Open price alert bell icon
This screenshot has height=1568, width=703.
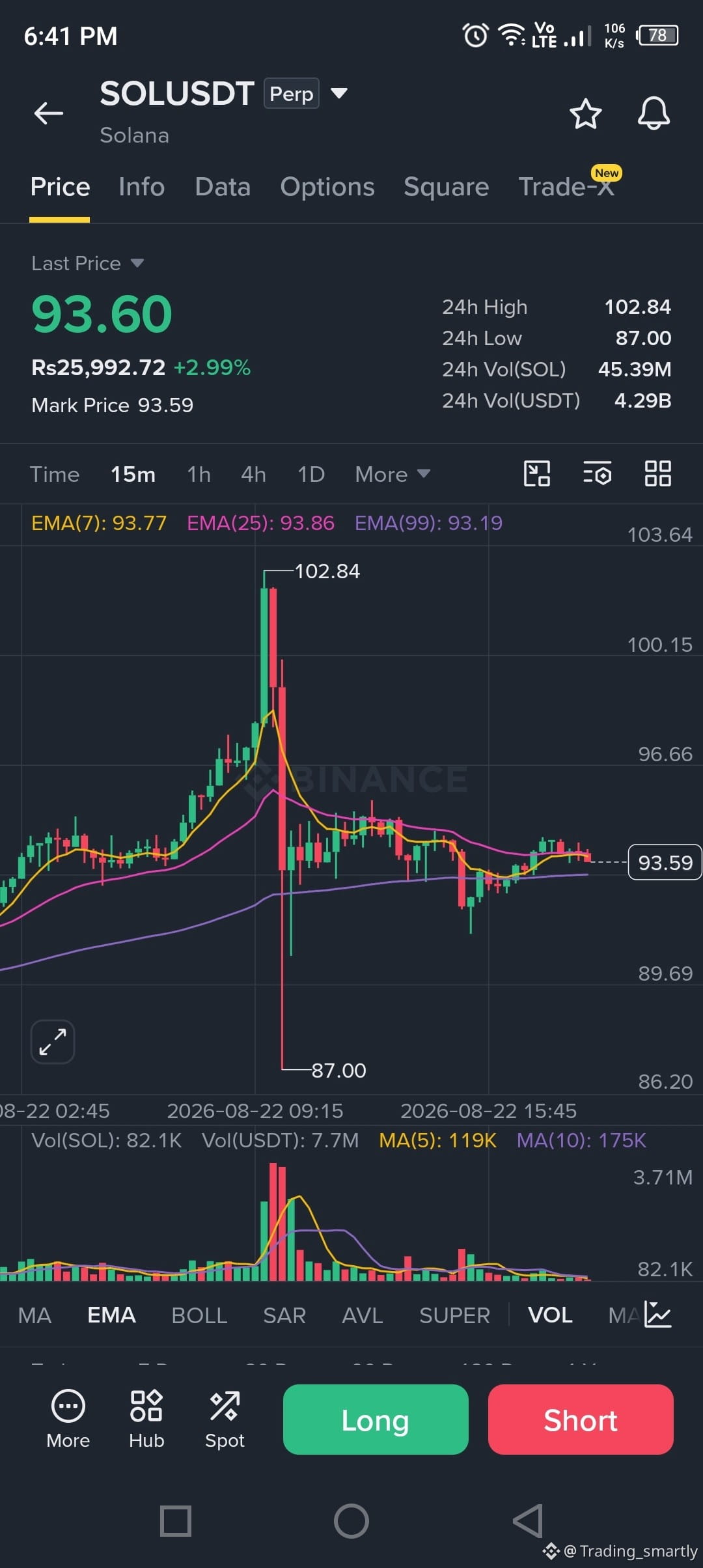pyautogui.click(x=654, y=113)
